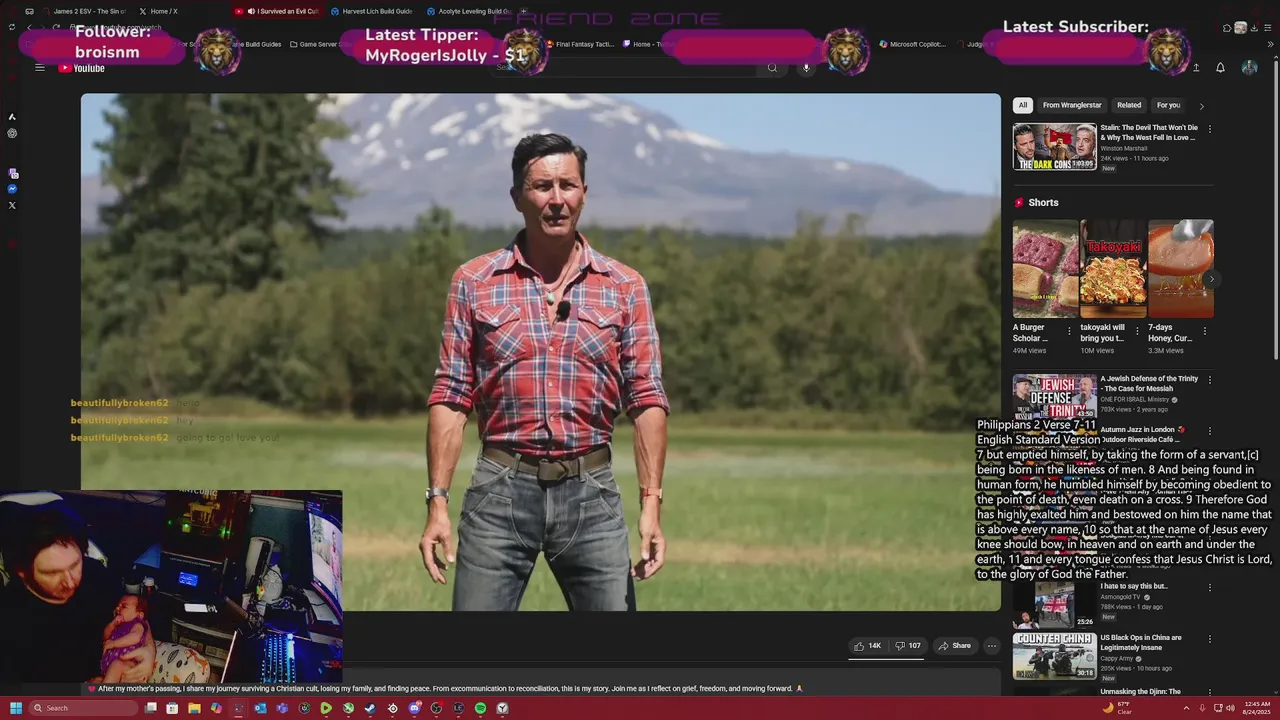Expand the bookmarks overflow chevron
This screenshot has width=1280, height=720.
tap(1271, 44)
